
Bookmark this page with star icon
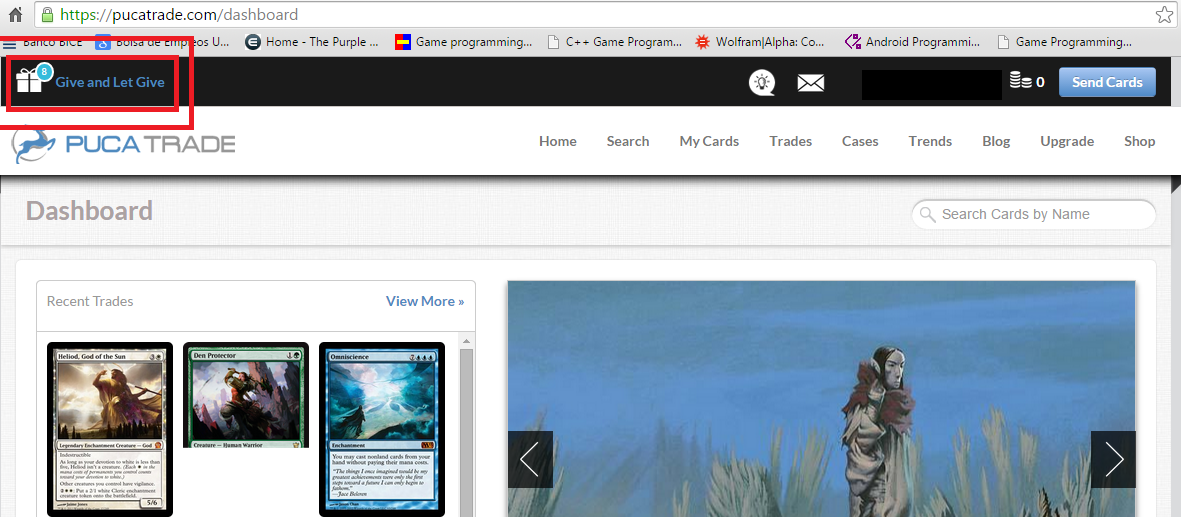pyautogui.click(x=1164, y=14)
